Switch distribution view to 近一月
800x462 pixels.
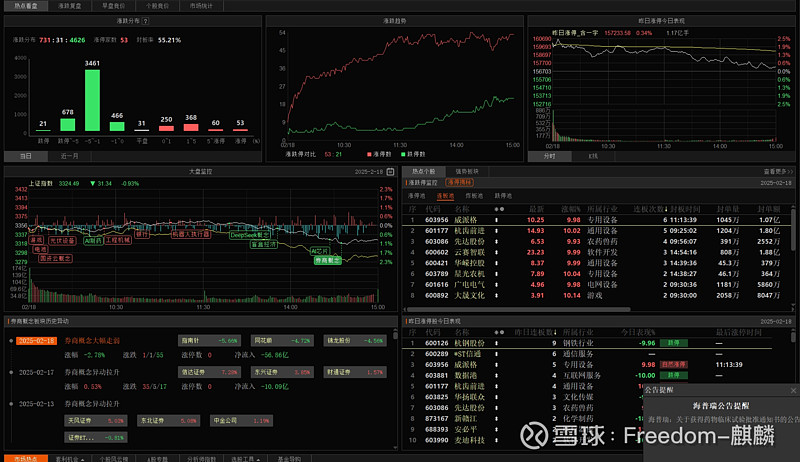(x=69, y=156)
